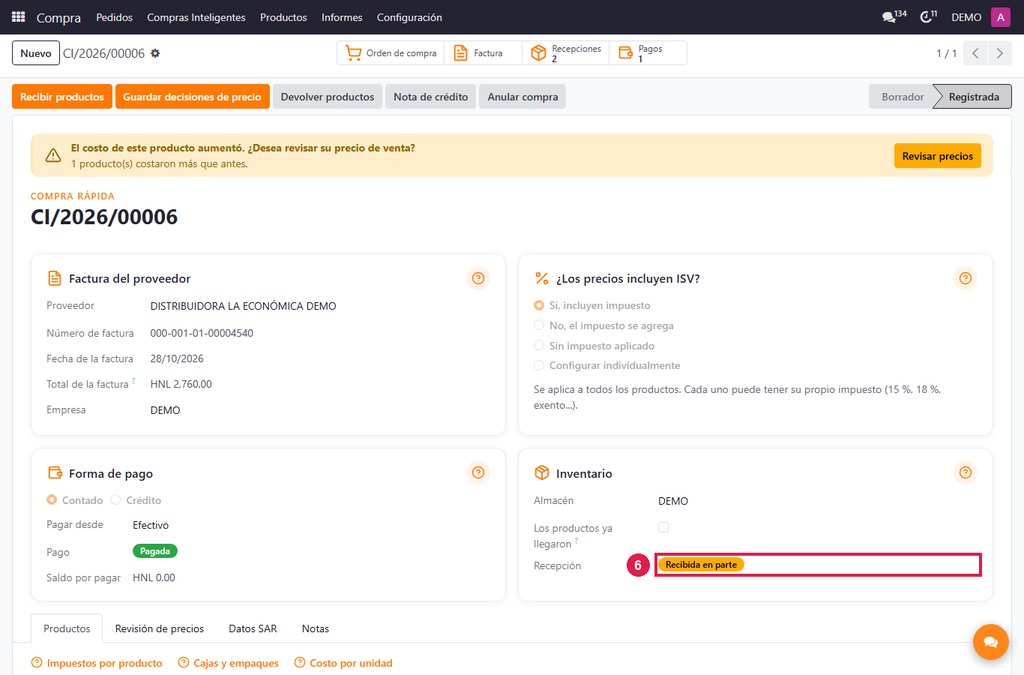
Task: Open the chat messages icon showing 134
Action: (894, 17)
